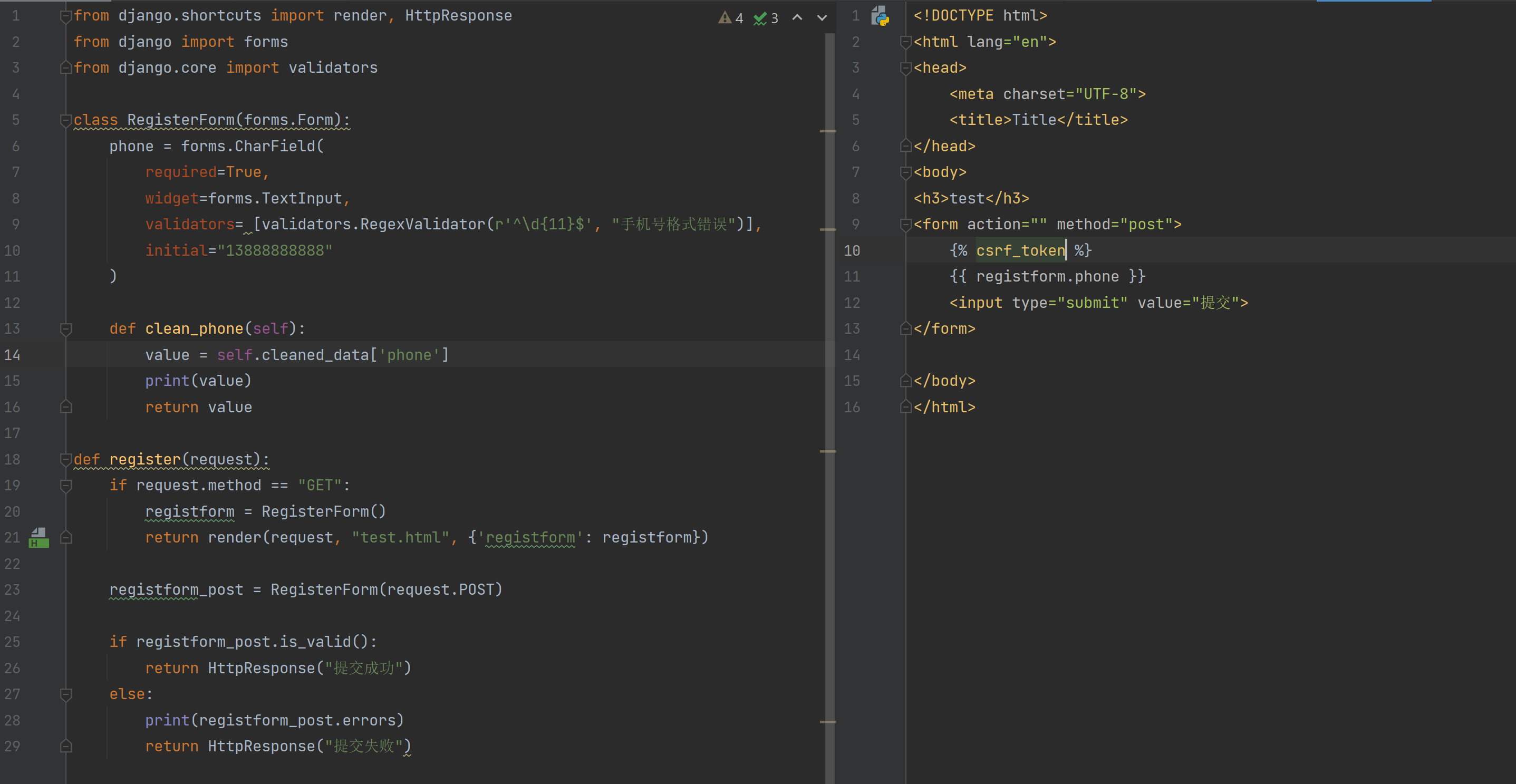Go to previous highlighted error arrow
Screen dimensions: 1516x784
(x=797, y=17)
